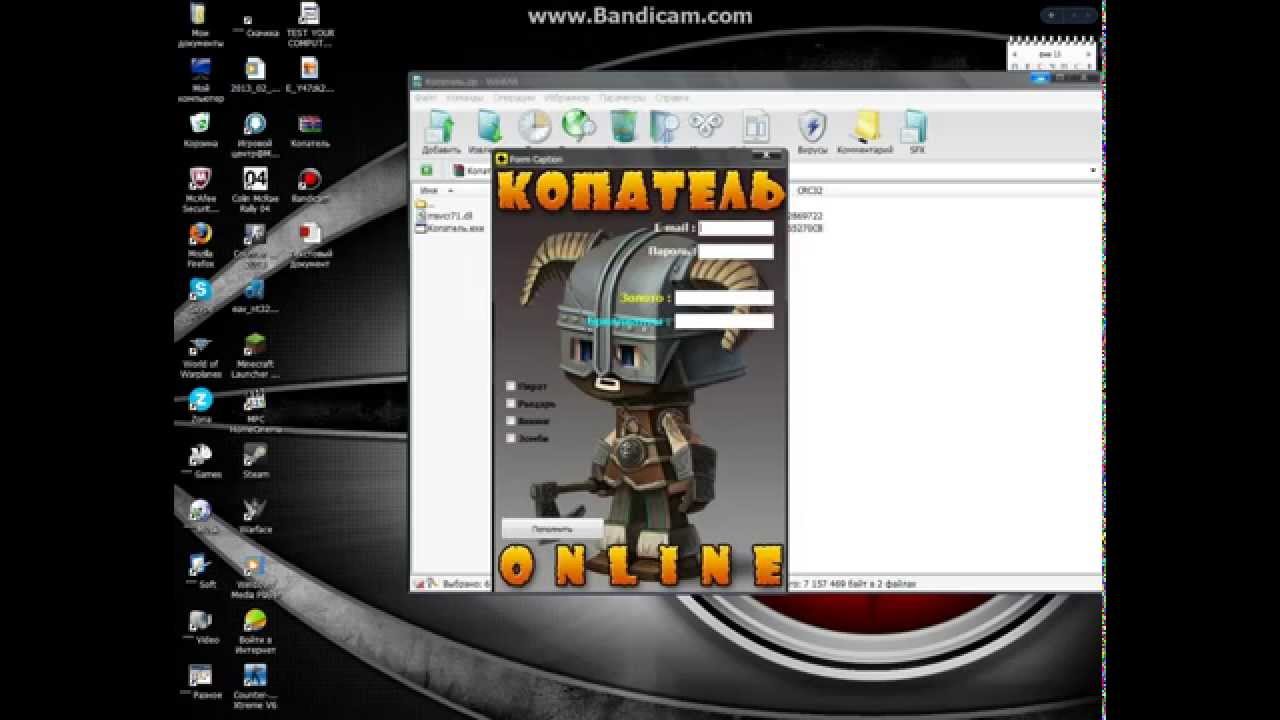Click the Info icon in WinRAR toolbar
Screen dimensions: 1280x720
pos(755,127)
